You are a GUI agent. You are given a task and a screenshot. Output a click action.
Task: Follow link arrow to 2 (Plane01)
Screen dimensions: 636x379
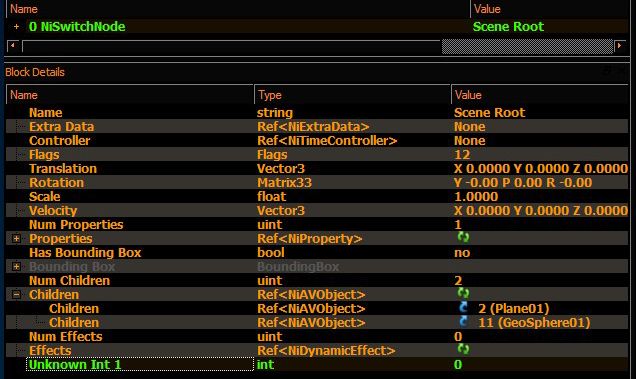(463, 307)
